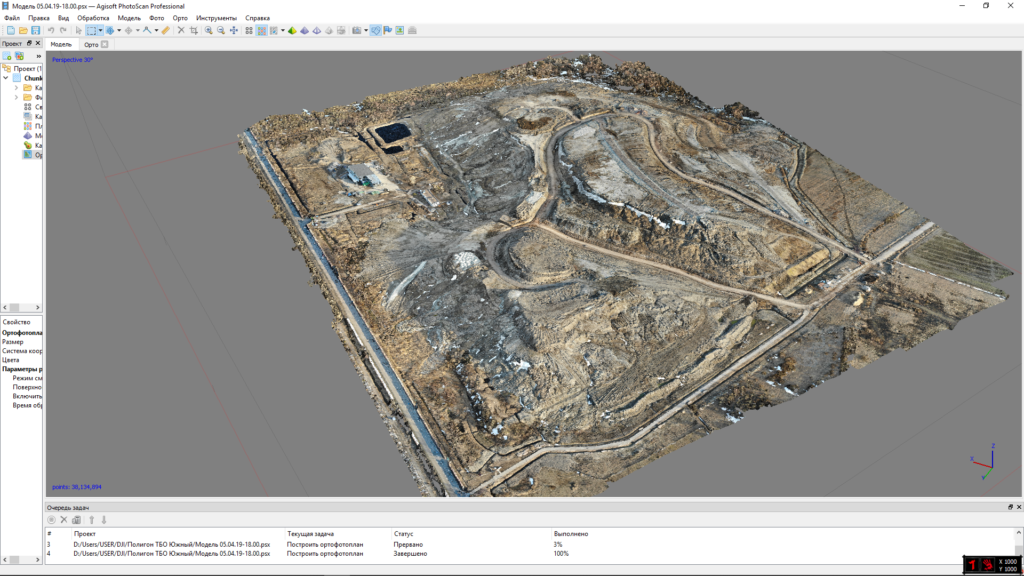Click the Crop selection tool icon
This screenshot has height=576, width=1024.
(x=193, y=31)
